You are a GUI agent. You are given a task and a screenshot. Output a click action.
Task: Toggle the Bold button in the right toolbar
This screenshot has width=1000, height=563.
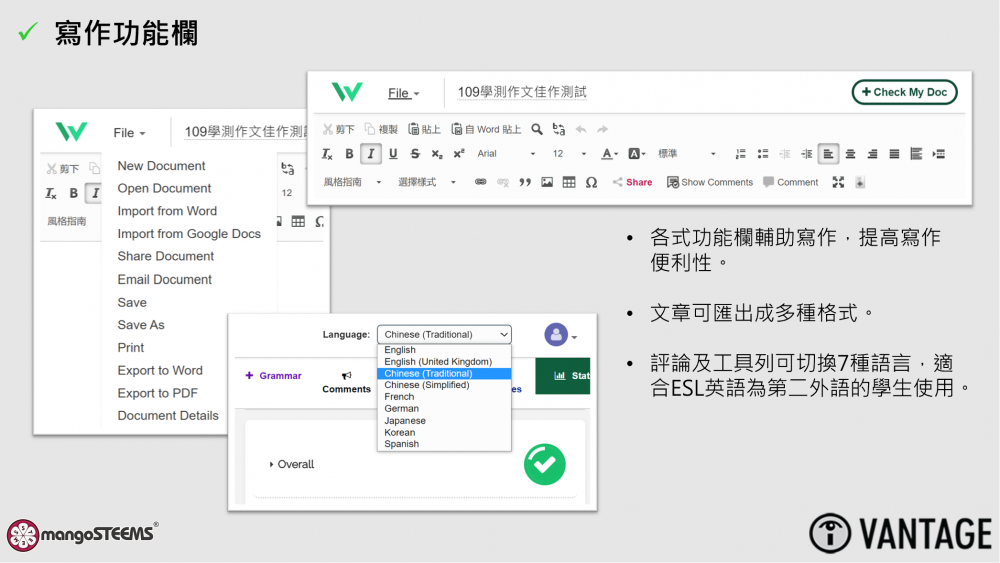[x=349, y=154]
